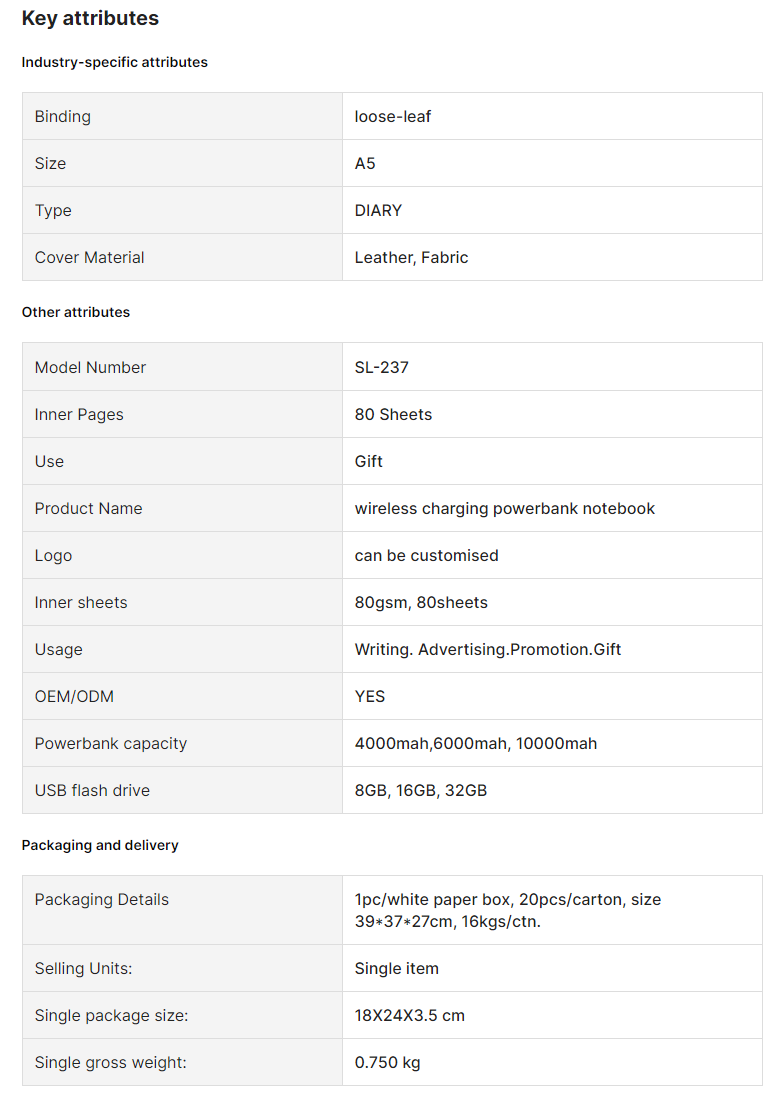
Task: Select the OEM/ODM label cell
Action: pyautogui.click(x=183, y=696)
